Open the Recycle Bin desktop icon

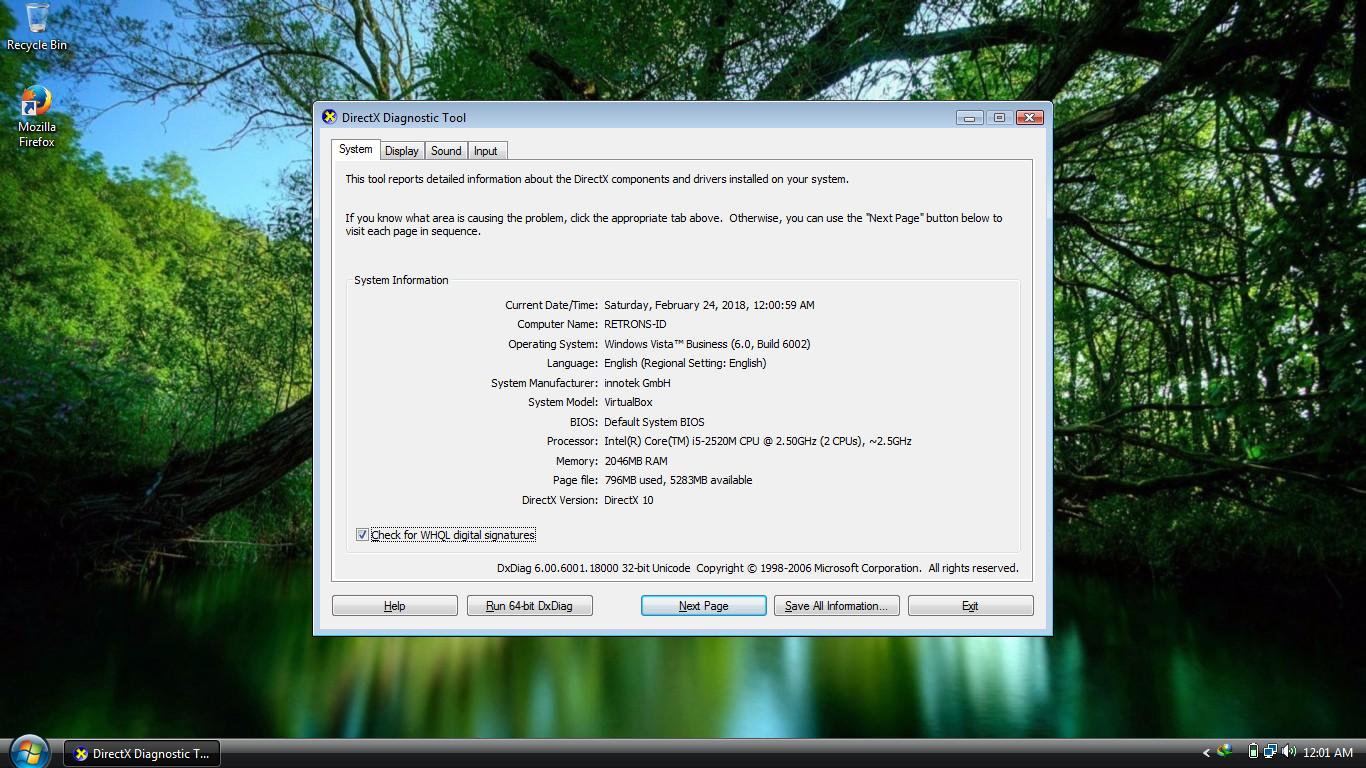37,27
